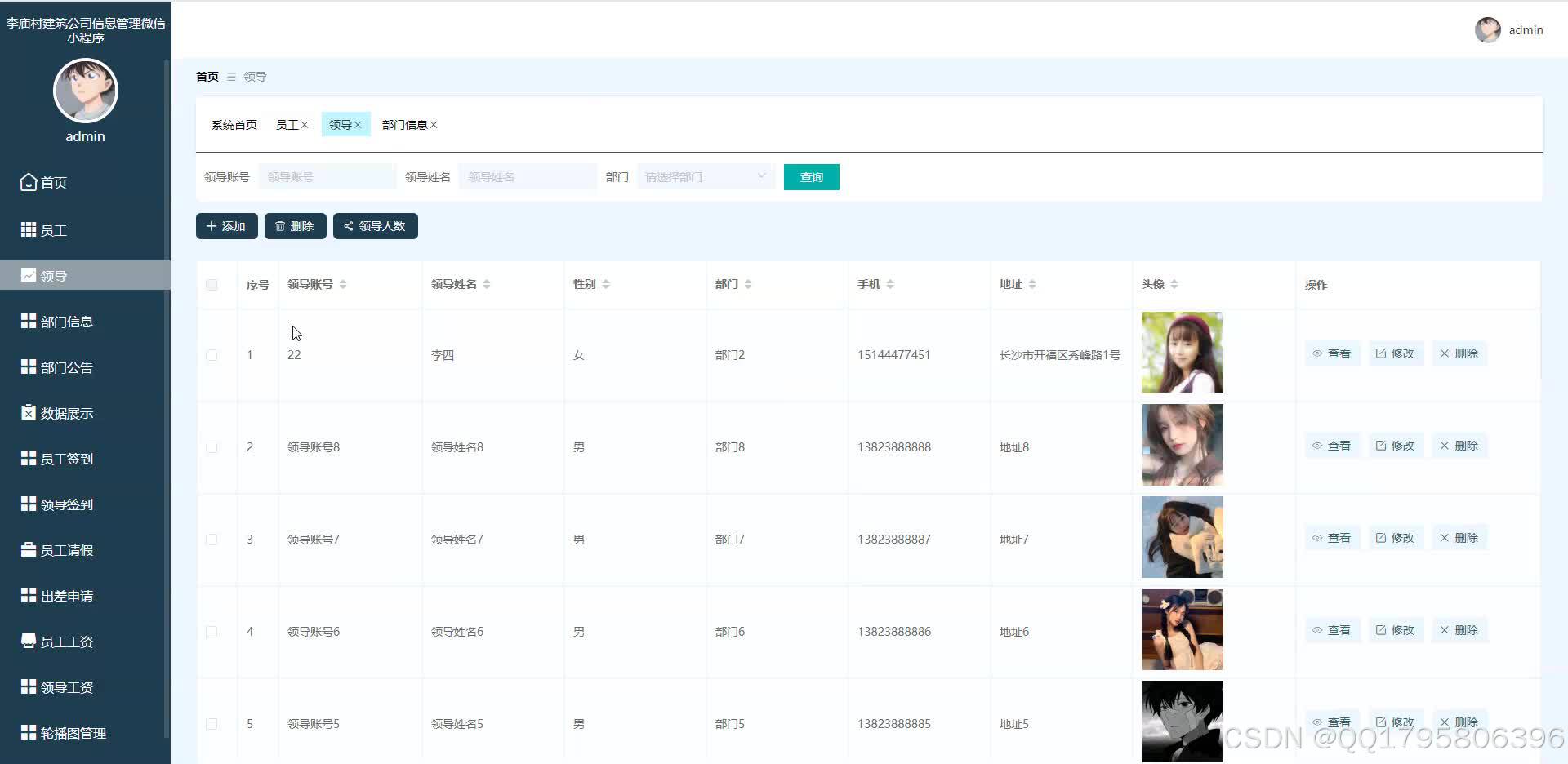Delete the 李四 row
The image size is (1568, 764).
click(x=1459, y=353)
